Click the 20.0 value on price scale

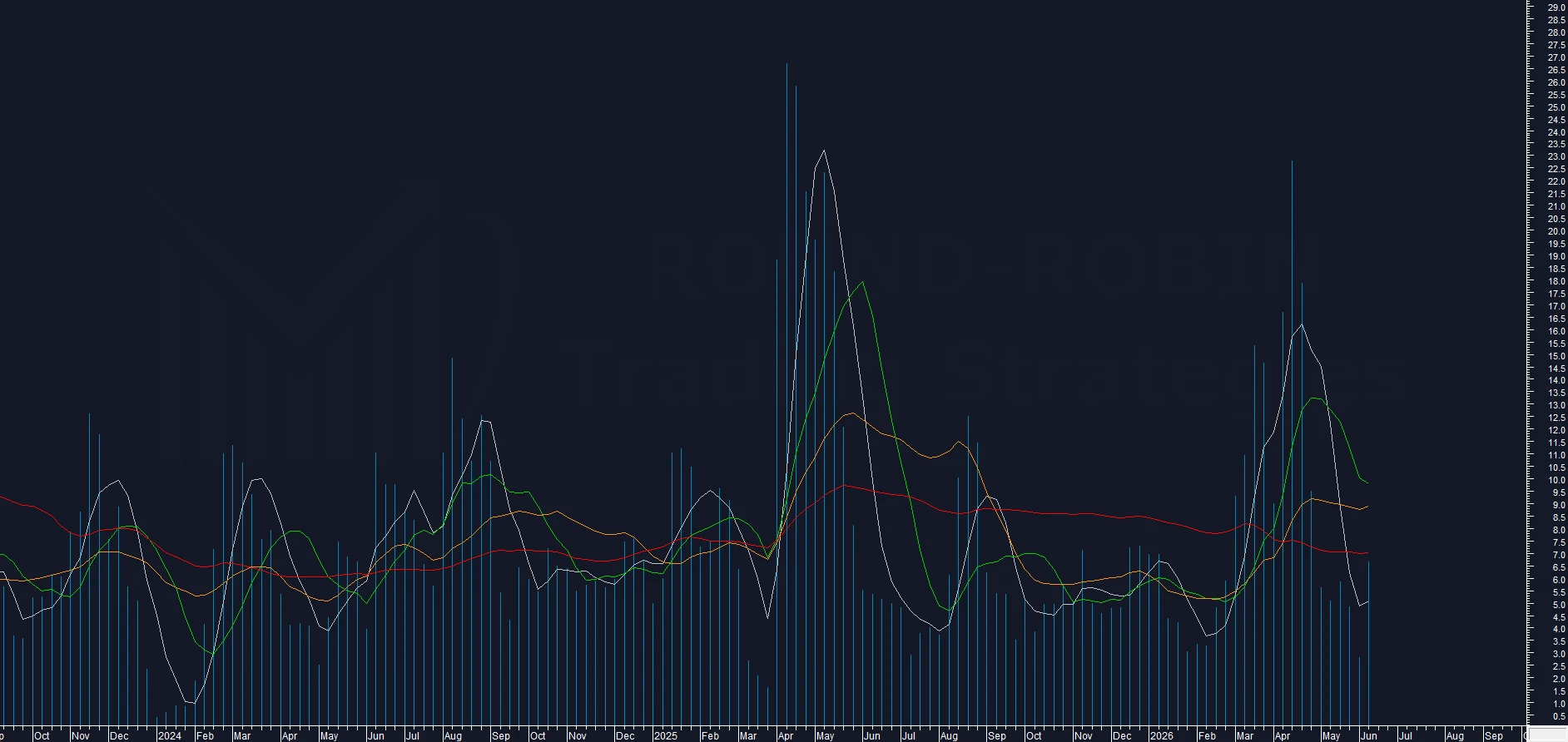click(x=1556, y=231)
